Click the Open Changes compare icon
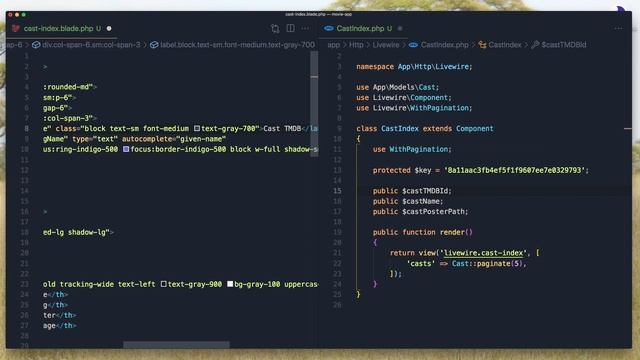Viewport: 640px width, 360px height. [x=275, y=29]
